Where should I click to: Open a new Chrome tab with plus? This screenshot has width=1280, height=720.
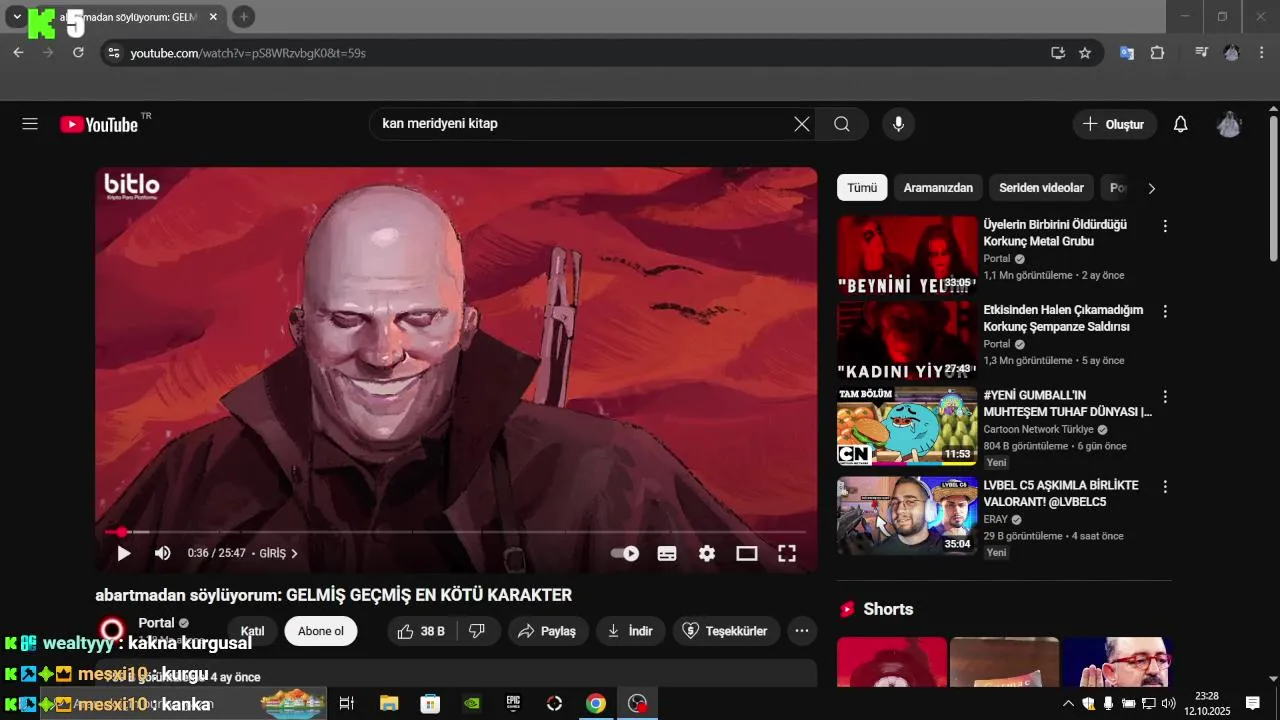244,17
